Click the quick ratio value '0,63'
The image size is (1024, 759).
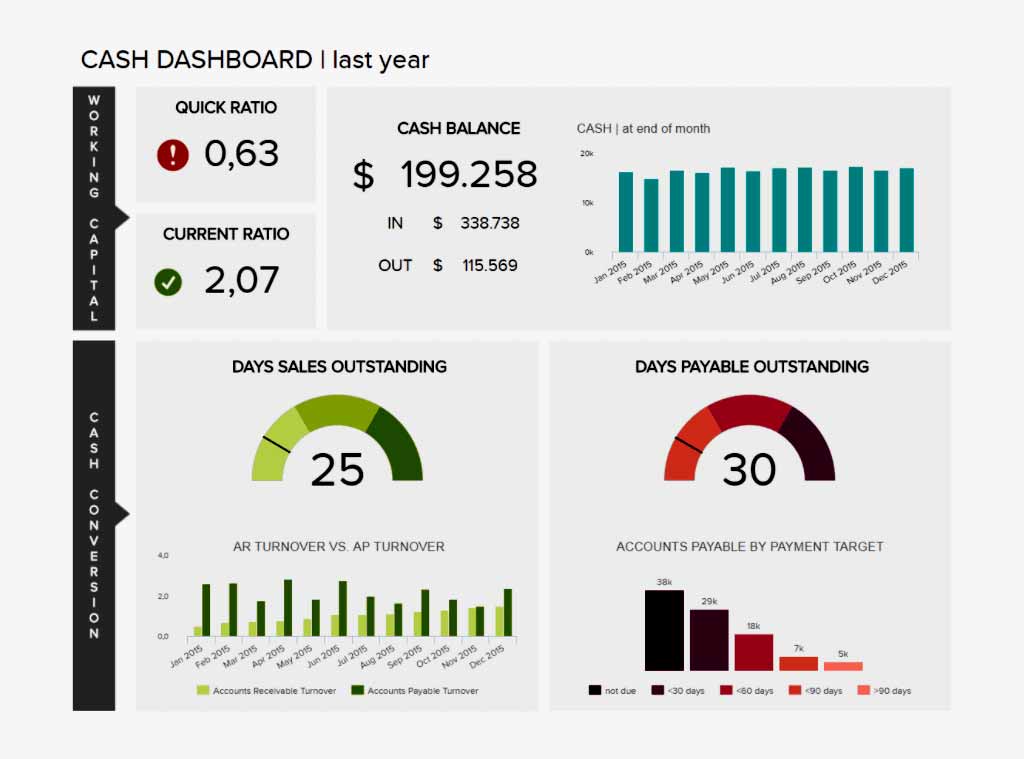tap(242, 154)
